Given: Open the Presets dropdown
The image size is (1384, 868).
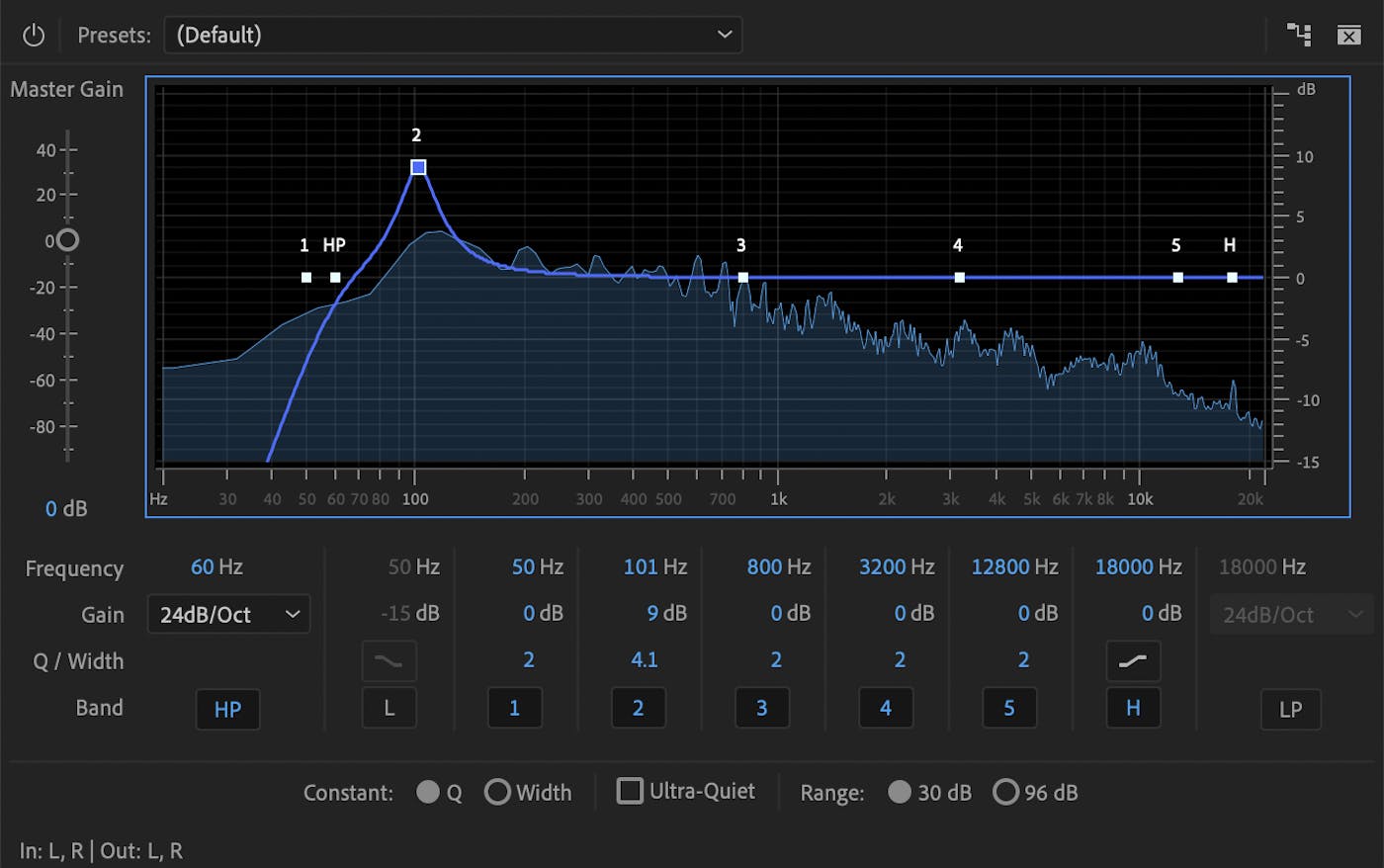Looking at the screenshot, I should click(453, 35).
